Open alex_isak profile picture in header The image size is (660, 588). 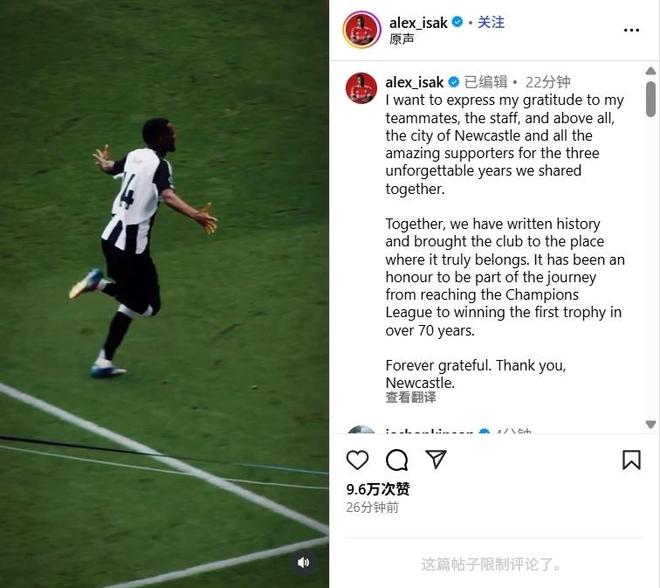pos(362,30)
